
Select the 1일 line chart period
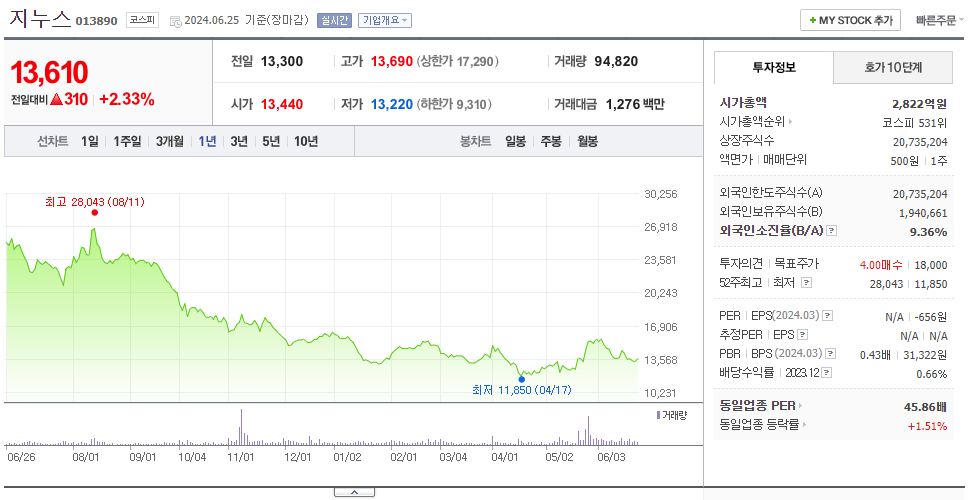click(90, 141)
